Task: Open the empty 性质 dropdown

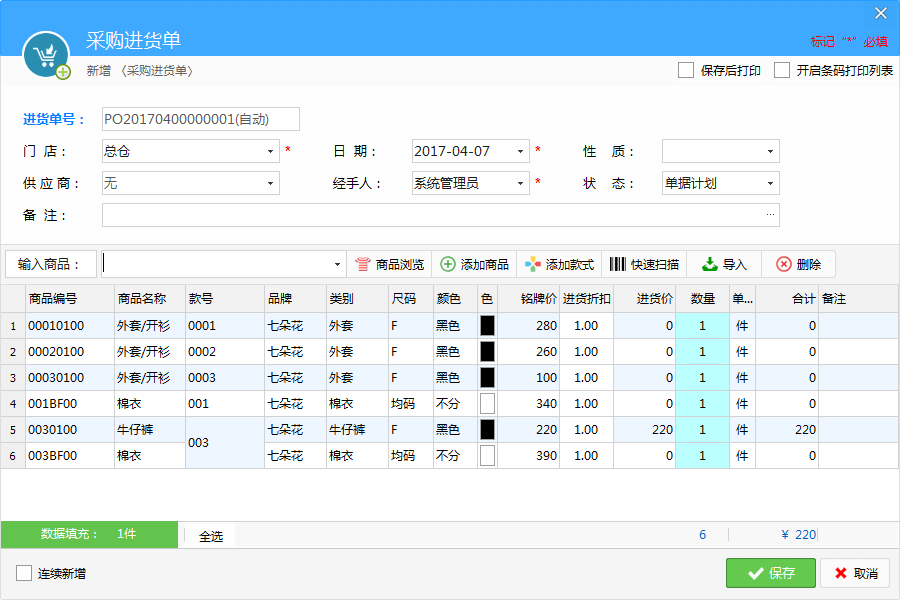Action: point(770,152)
